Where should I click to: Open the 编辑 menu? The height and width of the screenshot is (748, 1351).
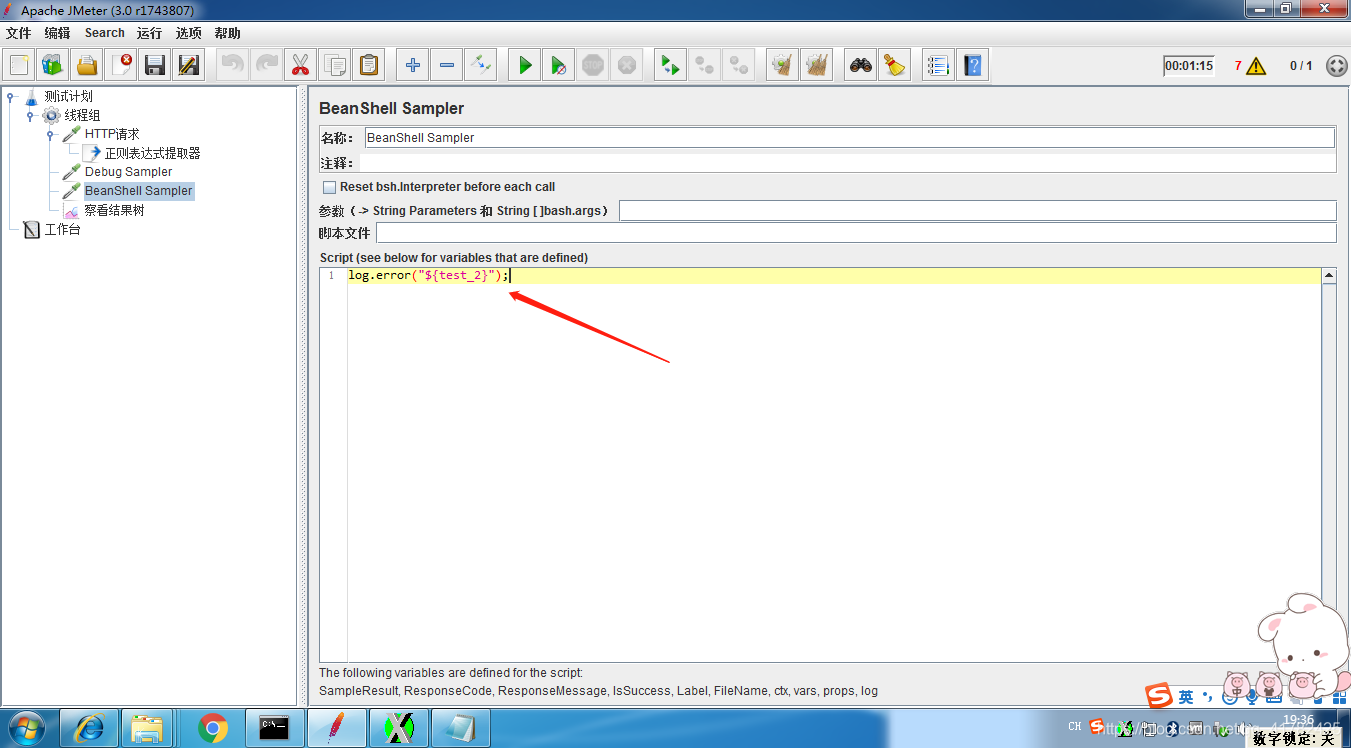[57, 33]
